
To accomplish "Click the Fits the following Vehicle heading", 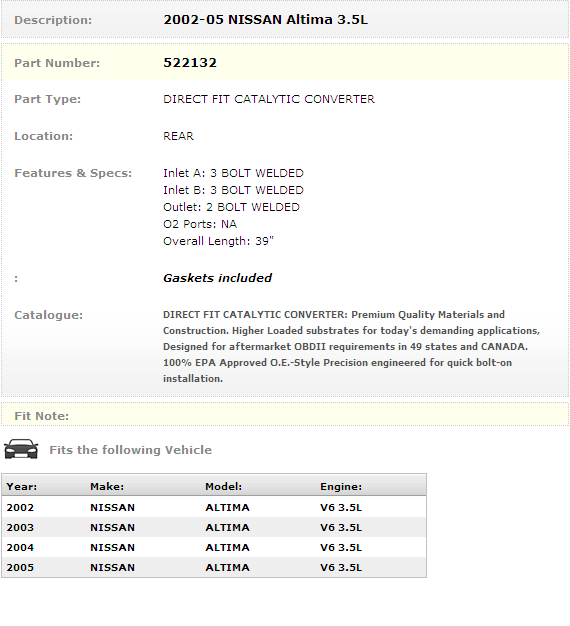I will tap(131, 450).
